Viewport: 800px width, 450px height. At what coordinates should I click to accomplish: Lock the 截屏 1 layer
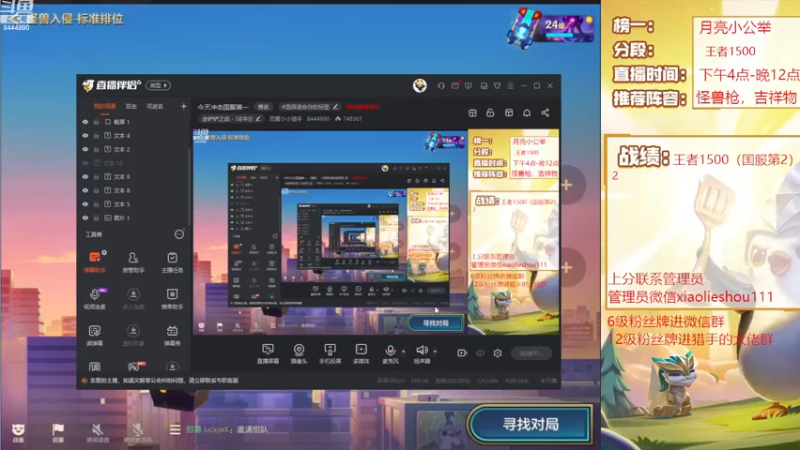tap(96, 122)
